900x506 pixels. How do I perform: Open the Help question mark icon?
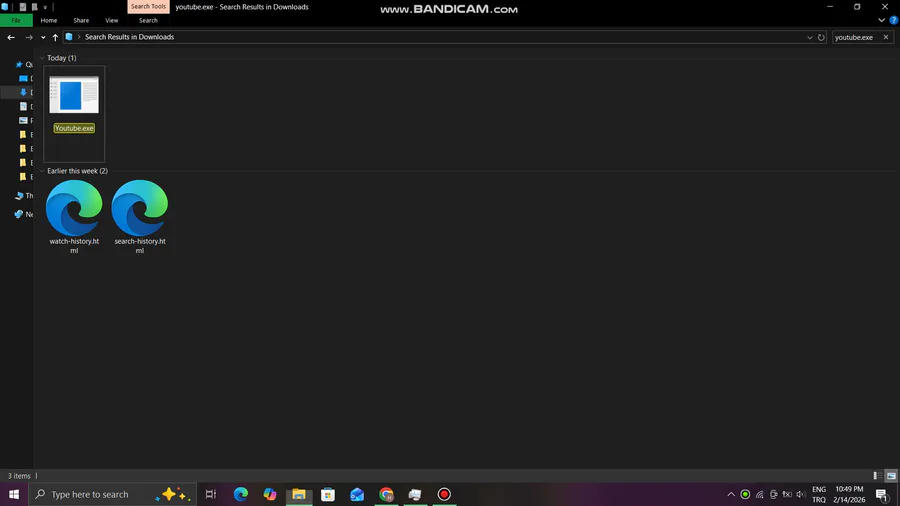[894, 21]
